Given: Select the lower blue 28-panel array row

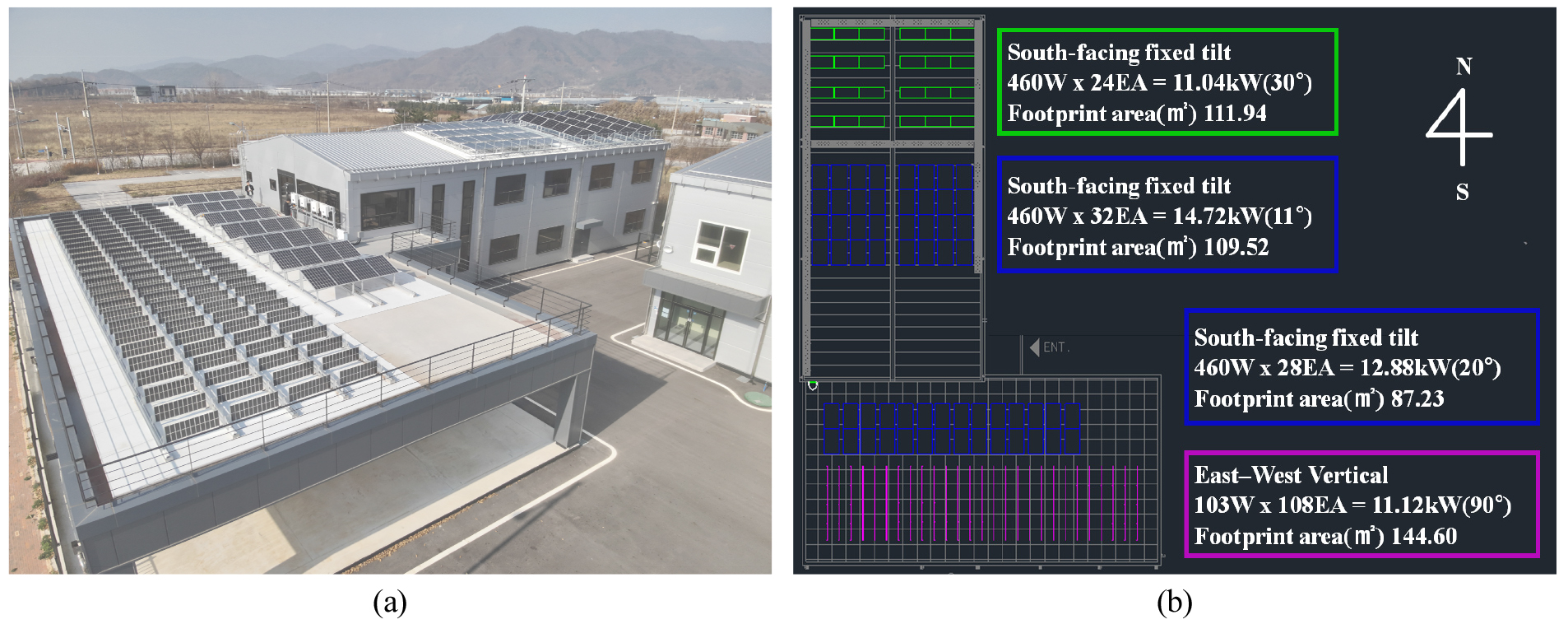Looking at the screenshot, I should coord(952,429).
